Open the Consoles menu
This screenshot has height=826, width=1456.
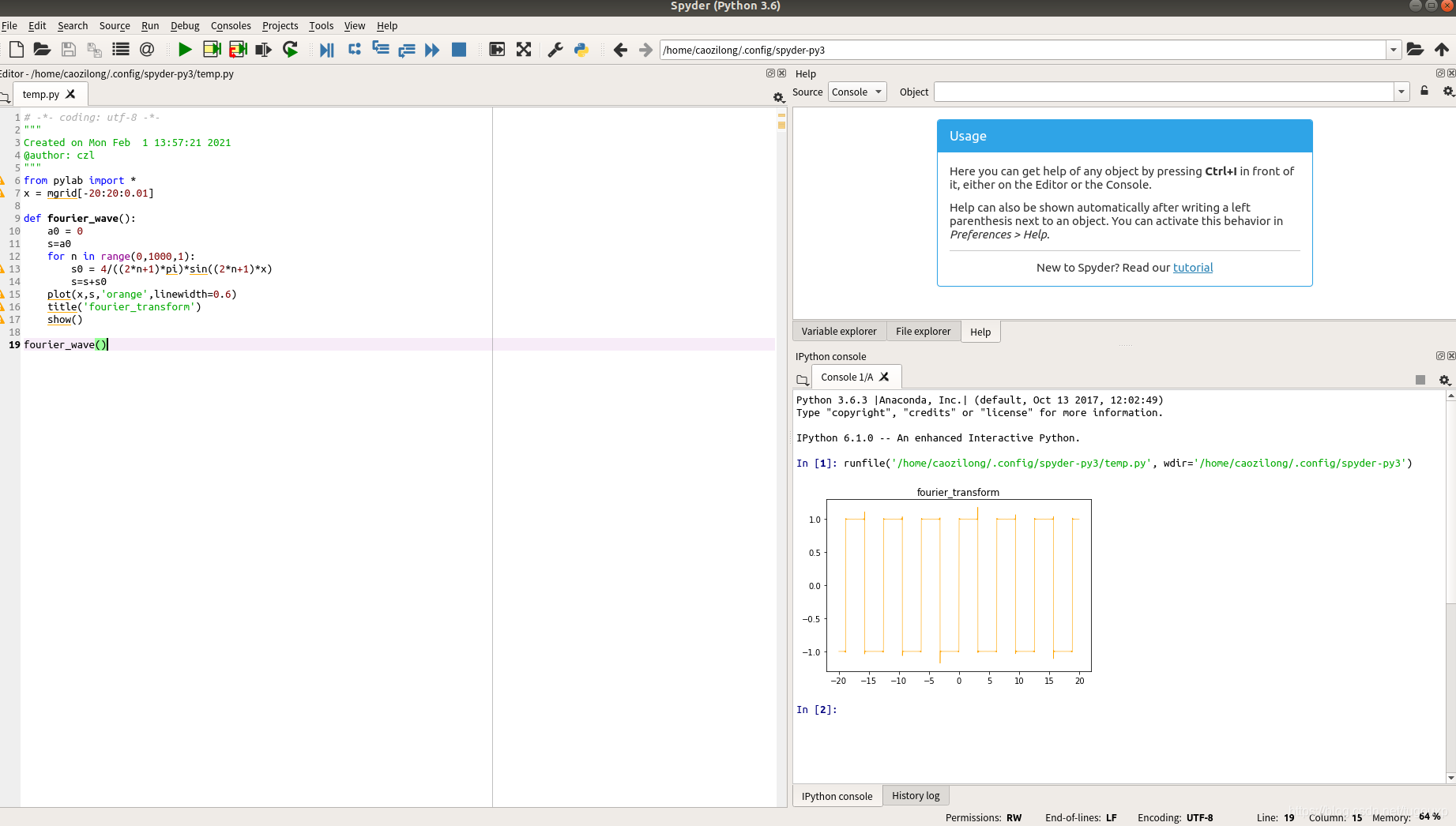coord(231,25)
